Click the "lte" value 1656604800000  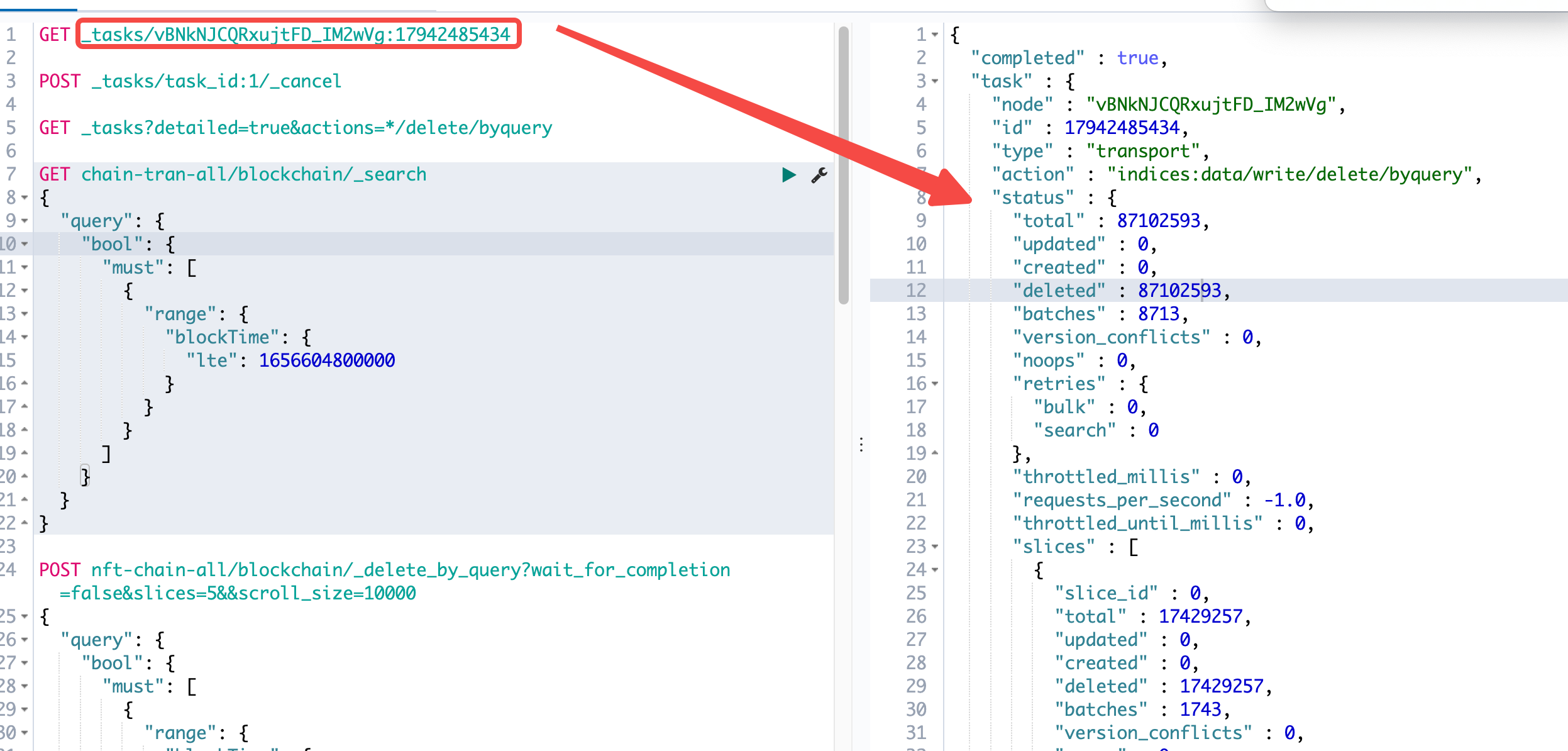[327, 360]
